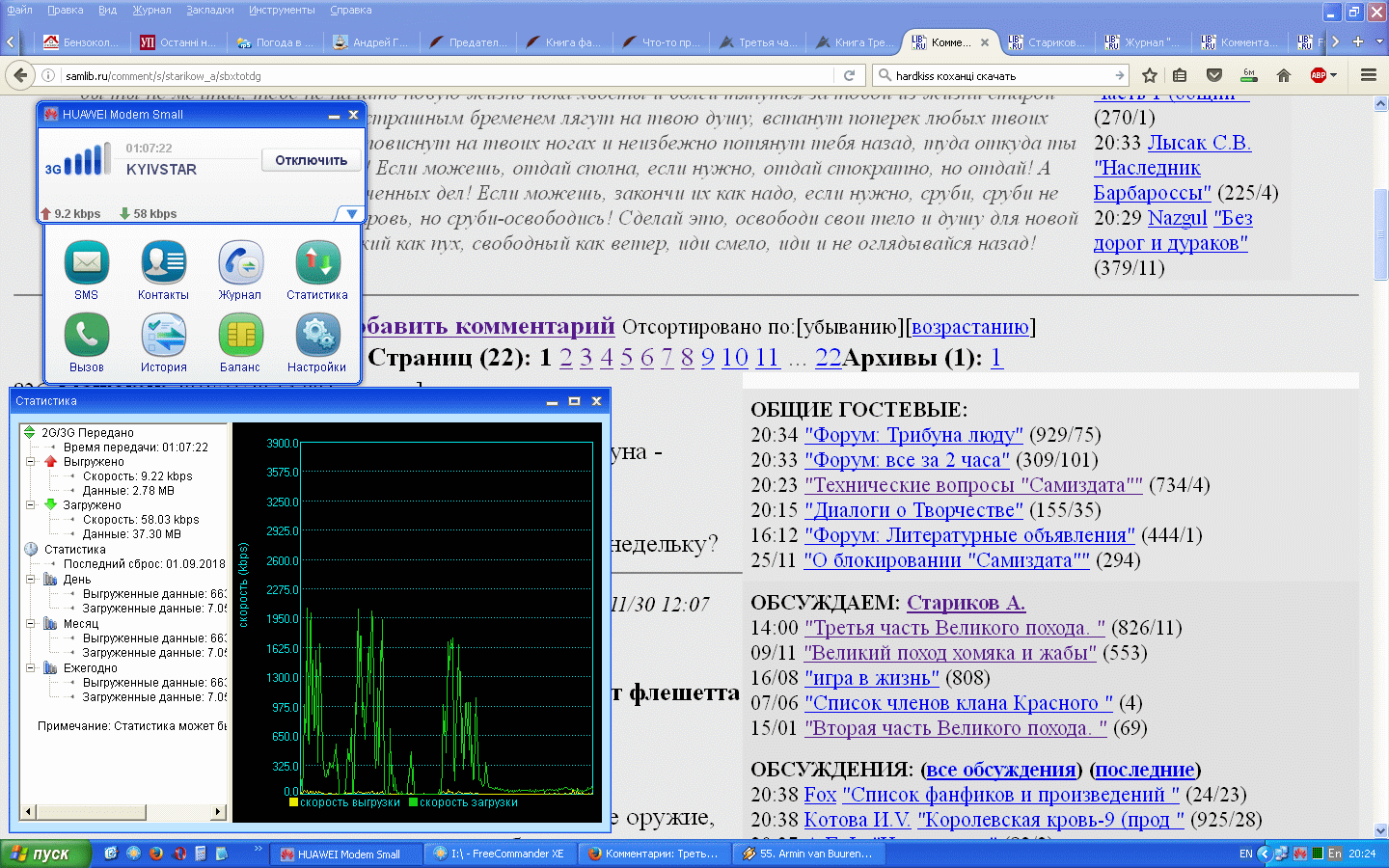This screenshot has height=868, width=1389.
Task: Open the Правка menu
Action: tap(65, 10)
